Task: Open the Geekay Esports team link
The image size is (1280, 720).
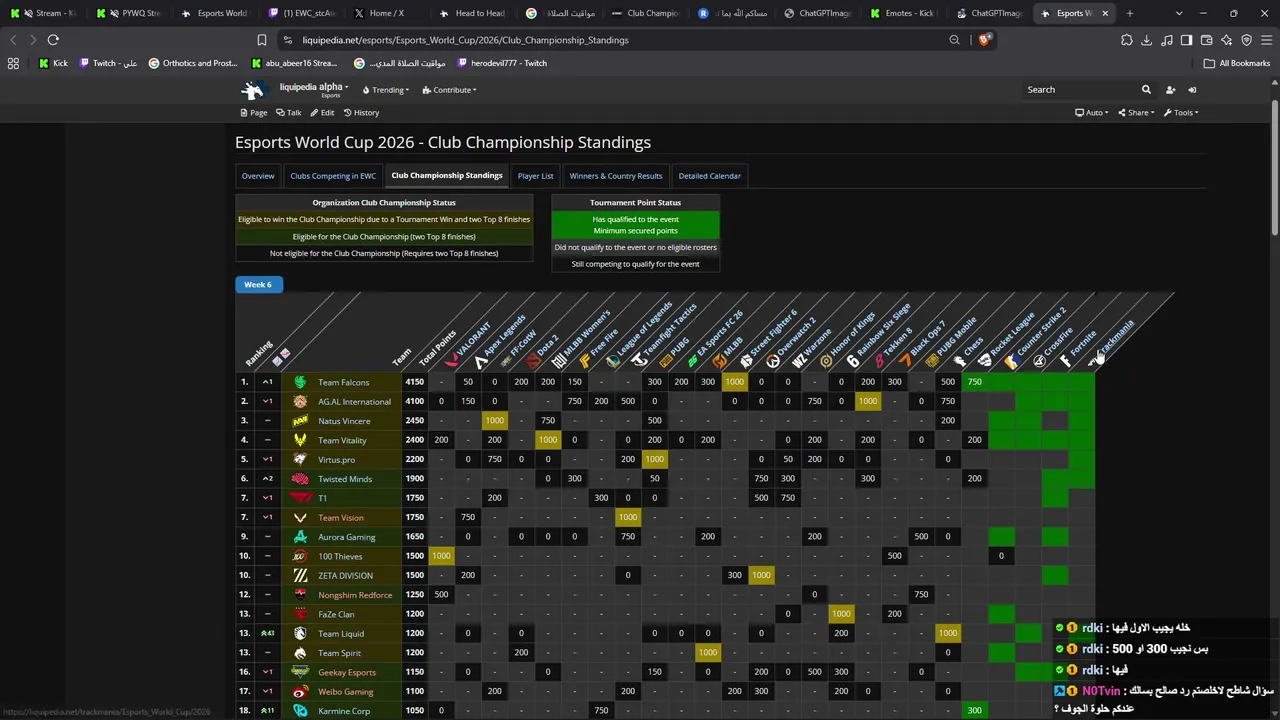Action: click(347, 672)
